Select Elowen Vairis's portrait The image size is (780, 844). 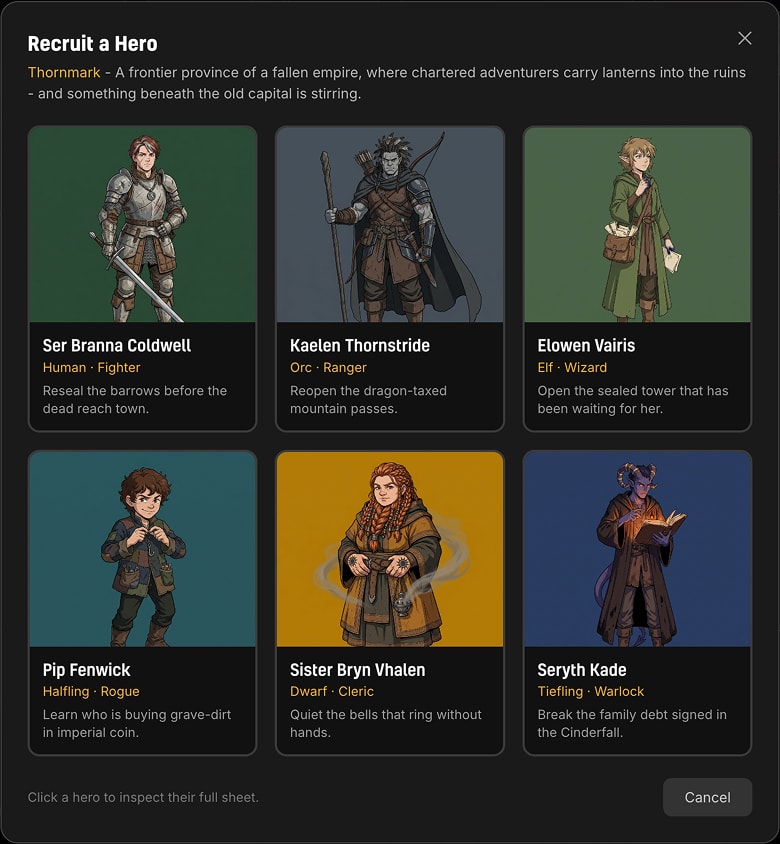[637, 224]
